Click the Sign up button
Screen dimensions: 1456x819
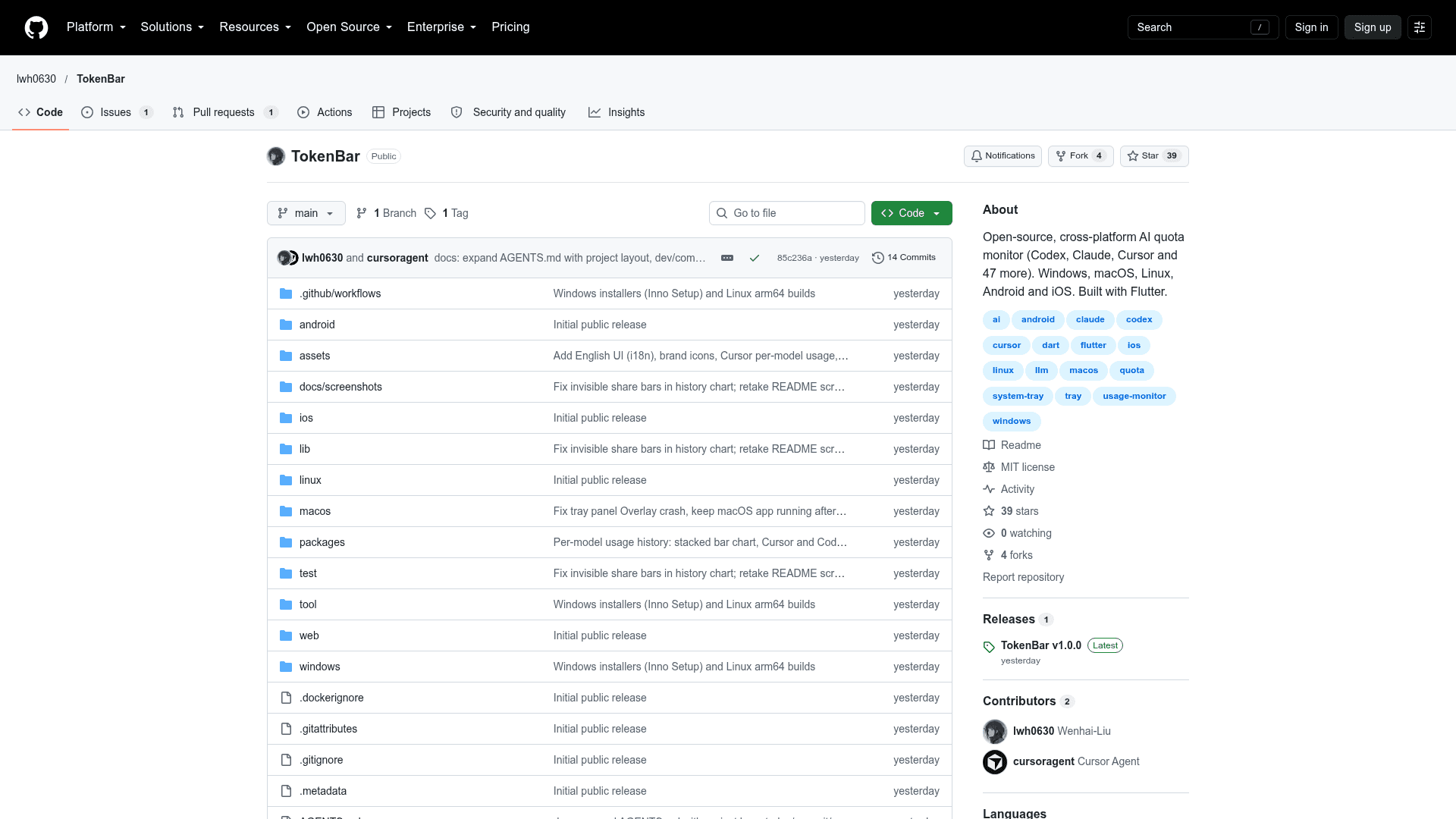(1373, 27)
